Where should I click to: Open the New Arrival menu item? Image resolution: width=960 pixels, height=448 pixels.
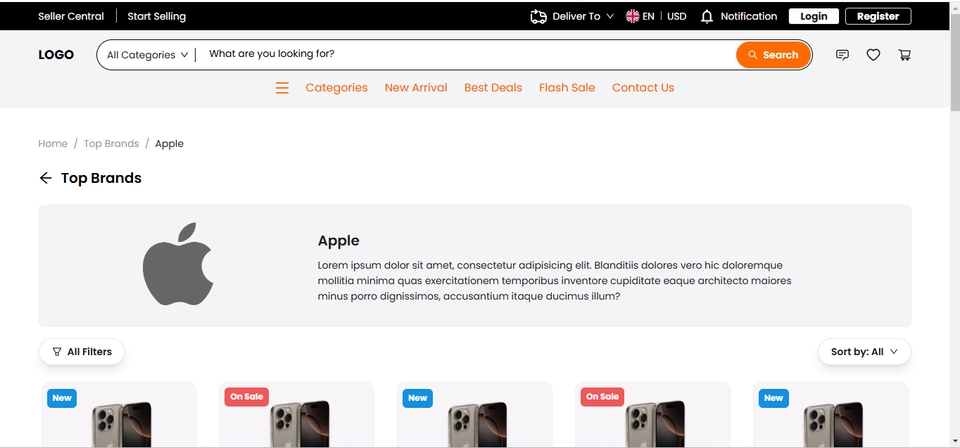pos(416,88)
